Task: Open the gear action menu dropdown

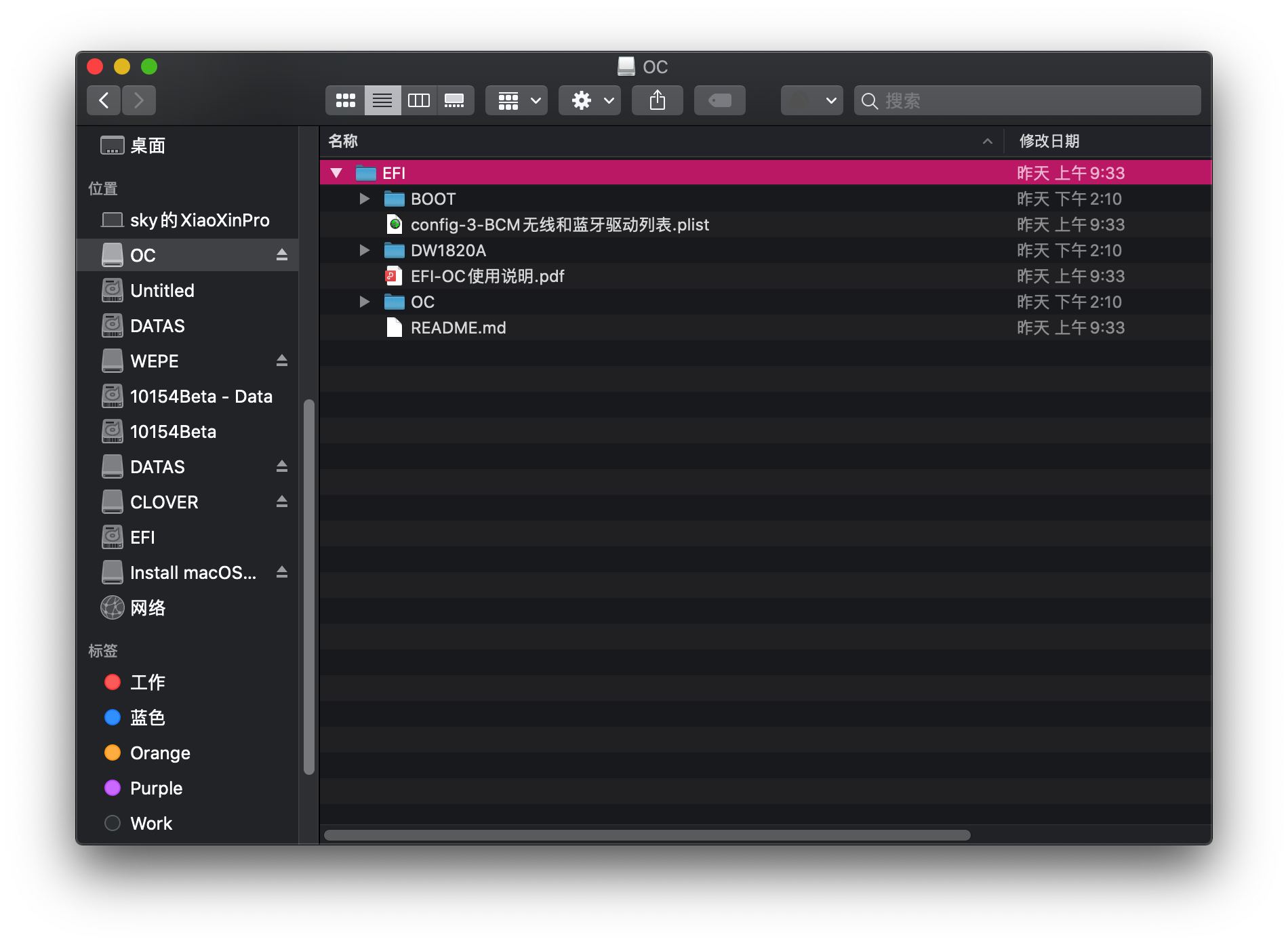Action: point(590,100)
